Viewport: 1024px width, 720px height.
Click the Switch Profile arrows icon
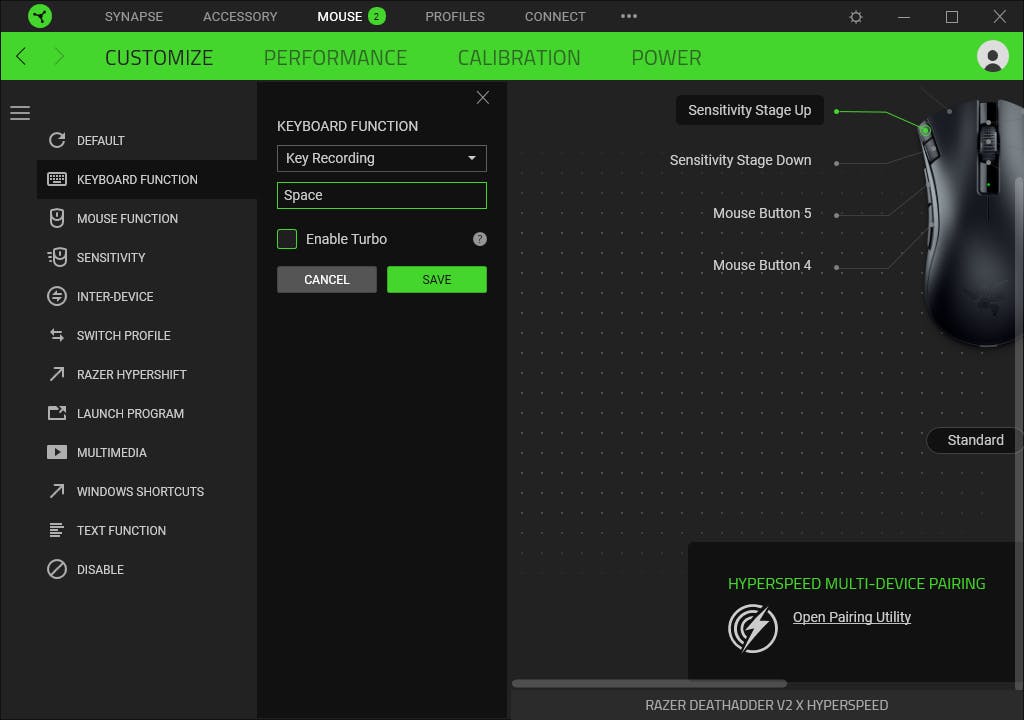click(57, 335)
